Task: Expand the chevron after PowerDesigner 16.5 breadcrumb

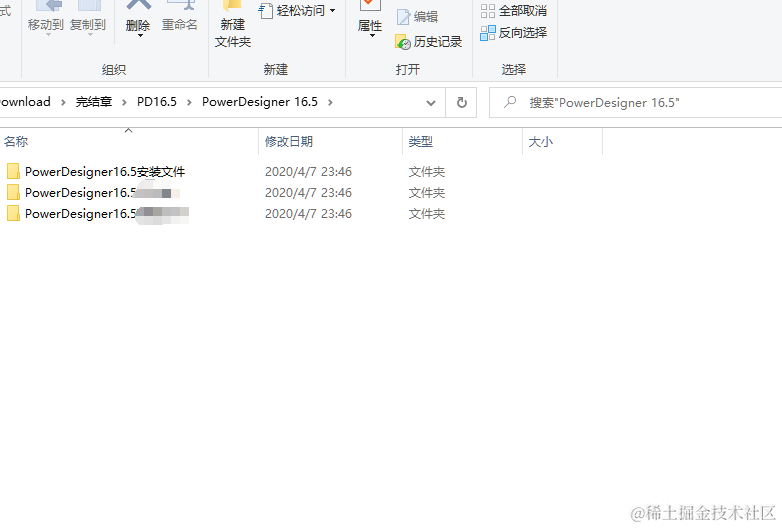Action: point(330,103)
